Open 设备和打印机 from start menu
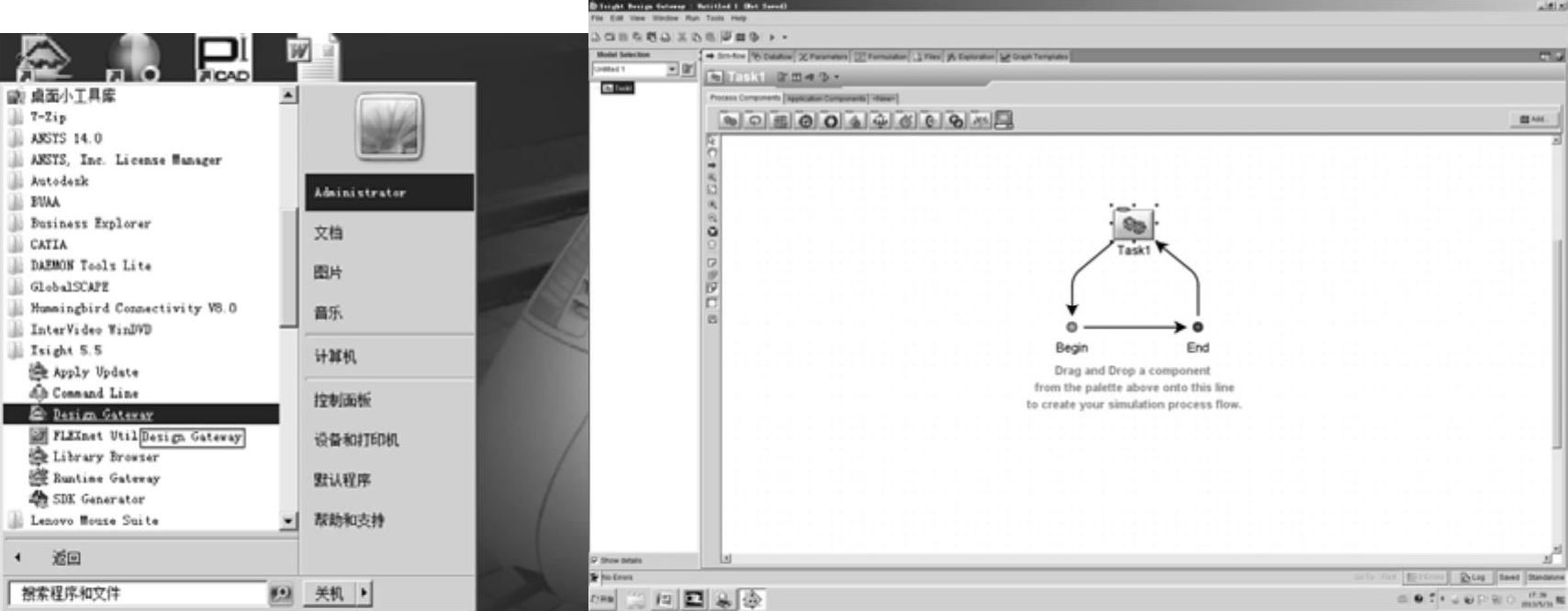1568x611 pixels. [x=356, y=440]
